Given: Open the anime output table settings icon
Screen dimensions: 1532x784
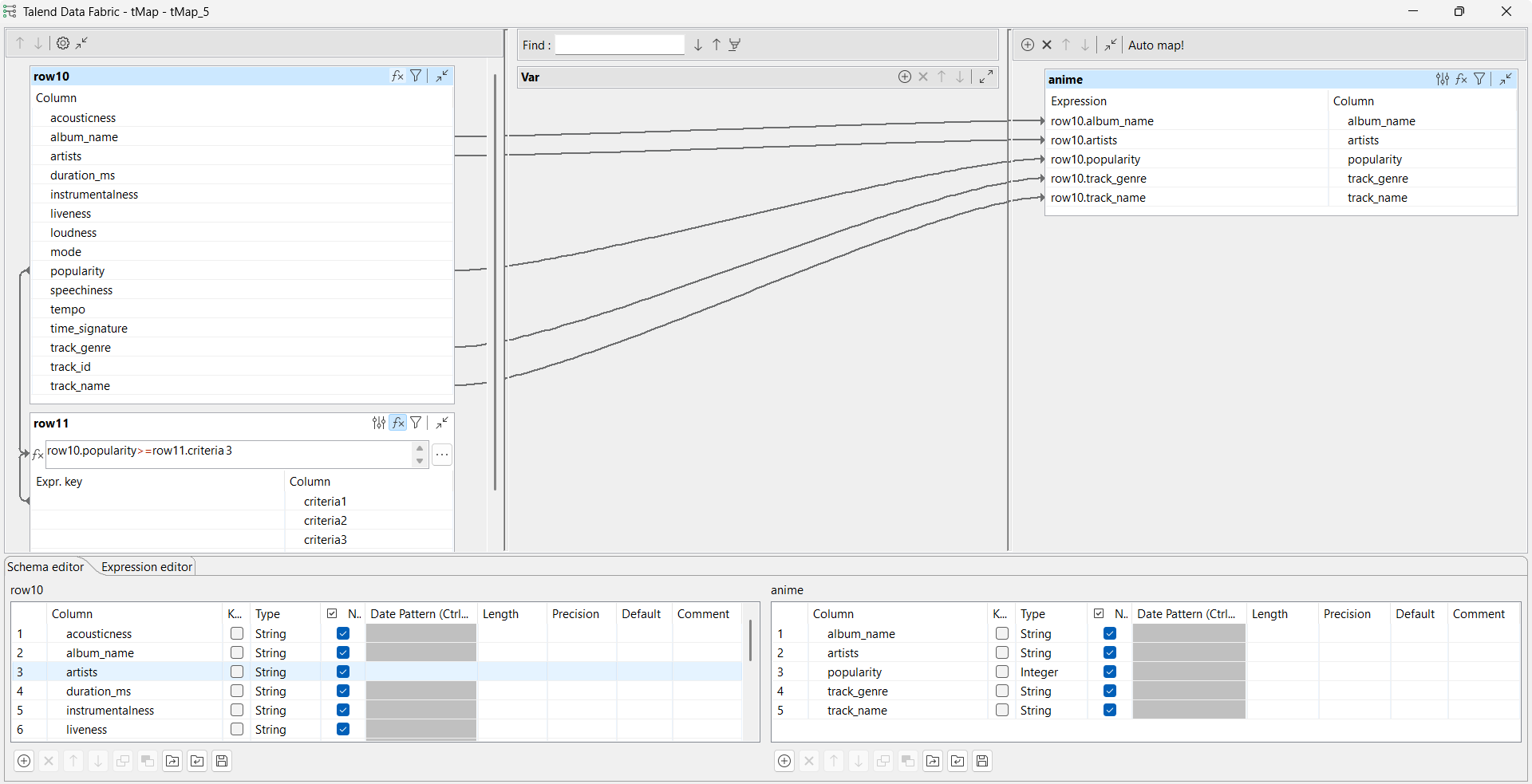Looking at the screenshot, I should 1442,79.
